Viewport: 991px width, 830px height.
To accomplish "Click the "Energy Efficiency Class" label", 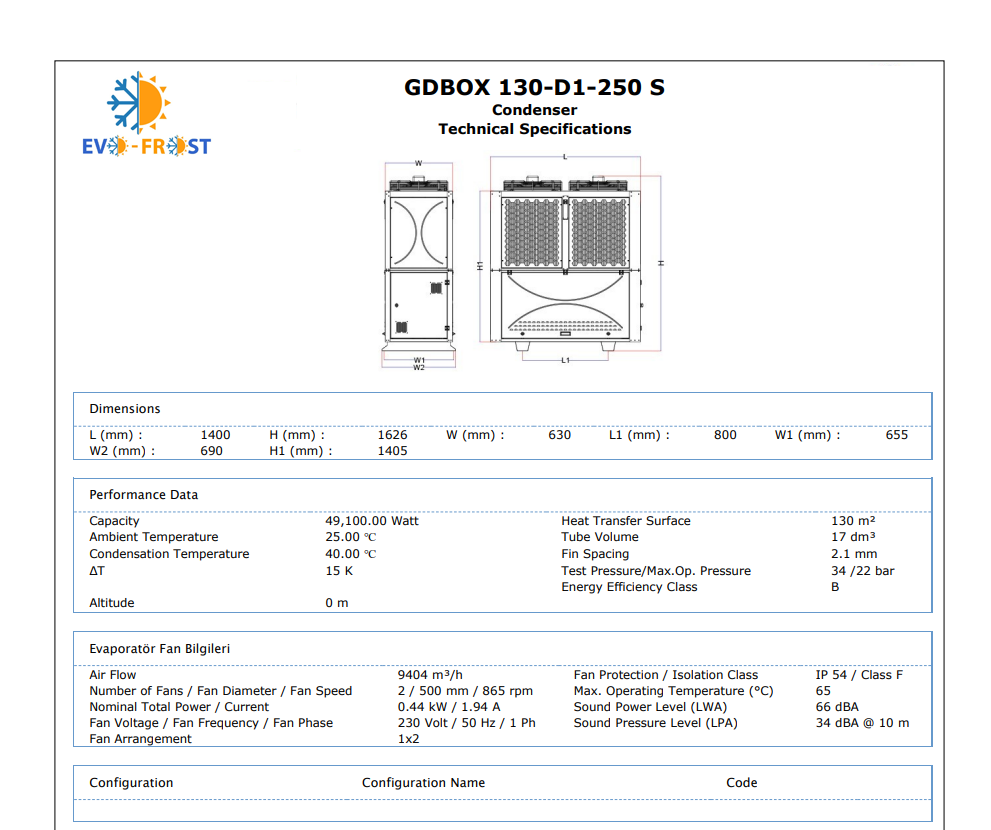I will click(629, 587).
